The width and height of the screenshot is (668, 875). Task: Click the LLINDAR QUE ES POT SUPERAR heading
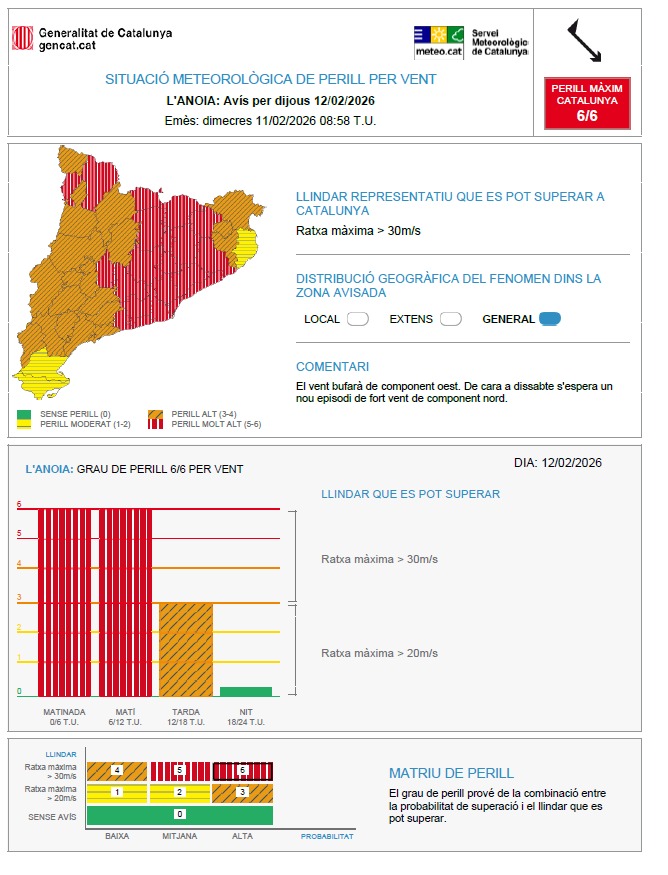coord(410,494)
